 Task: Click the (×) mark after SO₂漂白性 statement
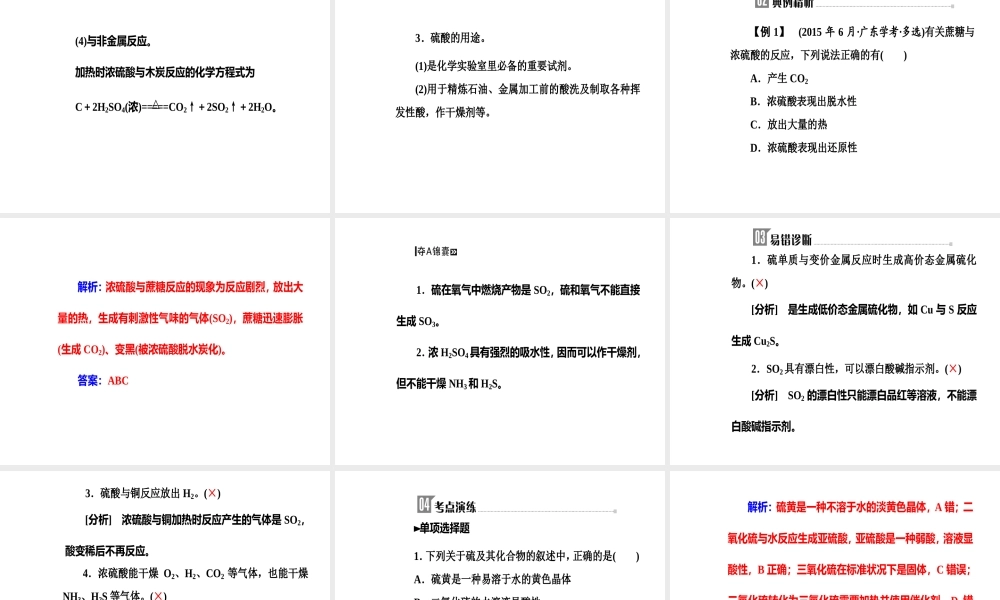954,369
